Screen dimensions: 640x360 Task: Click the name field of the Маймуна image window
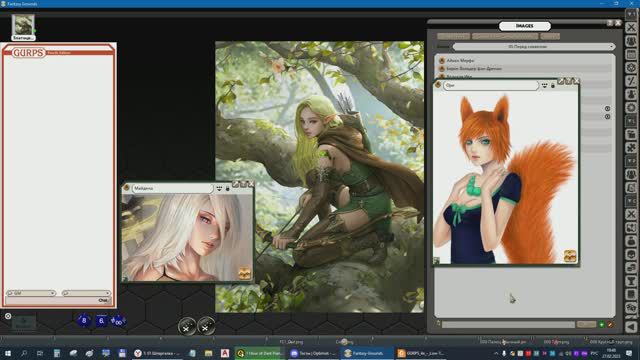pyautogui.click(x=172, y=188)
